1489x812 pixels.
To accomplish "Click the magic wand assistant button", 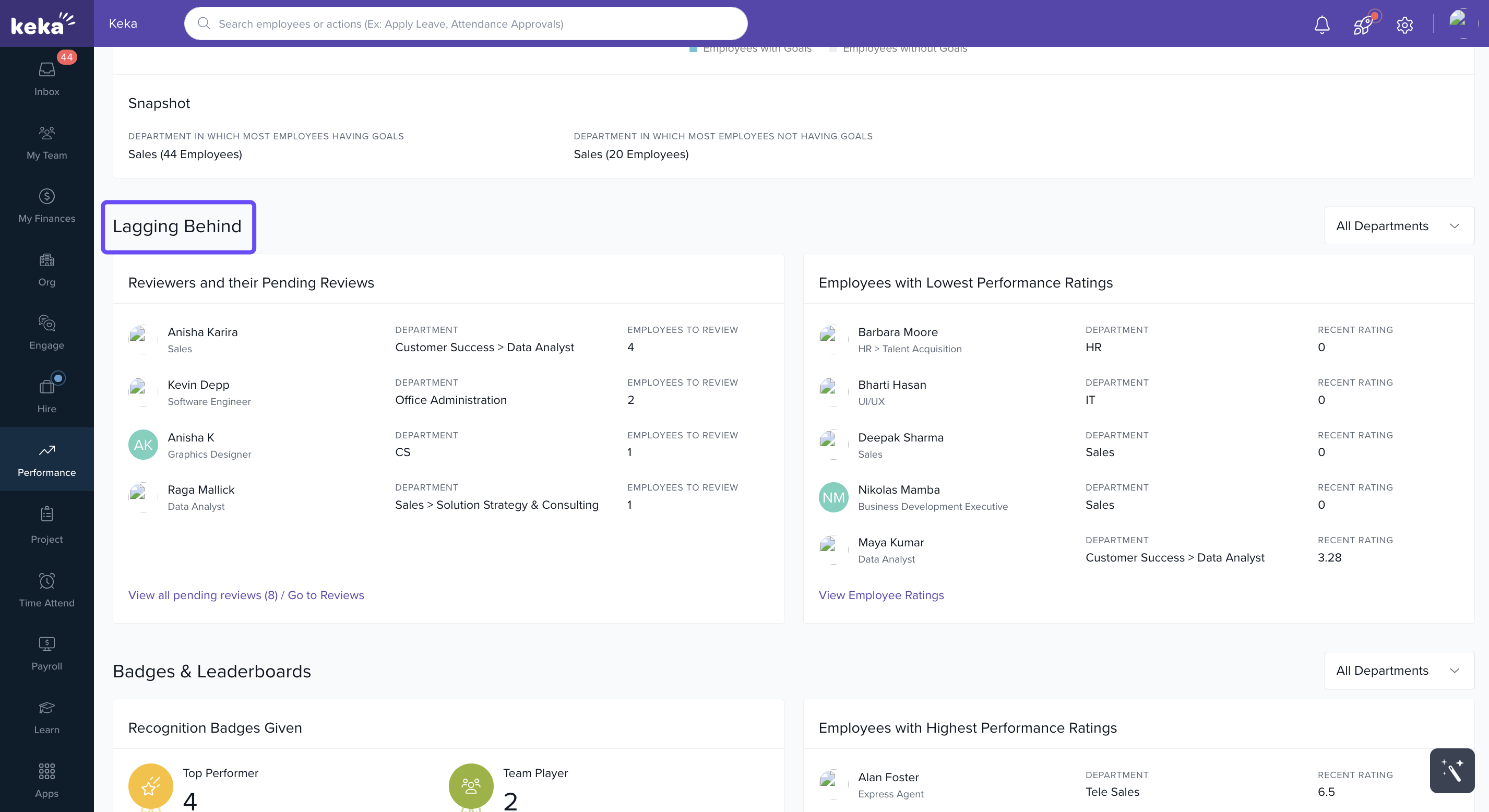I will click(x=1451, y=770).
